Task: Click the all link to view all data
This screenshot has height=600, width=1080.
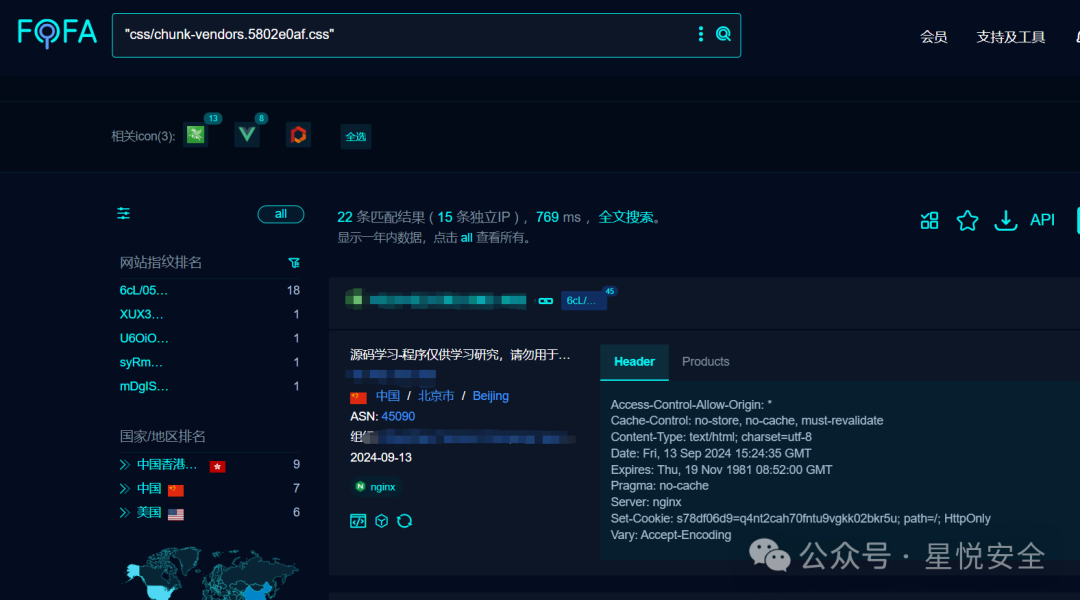Action: (466, 238)
